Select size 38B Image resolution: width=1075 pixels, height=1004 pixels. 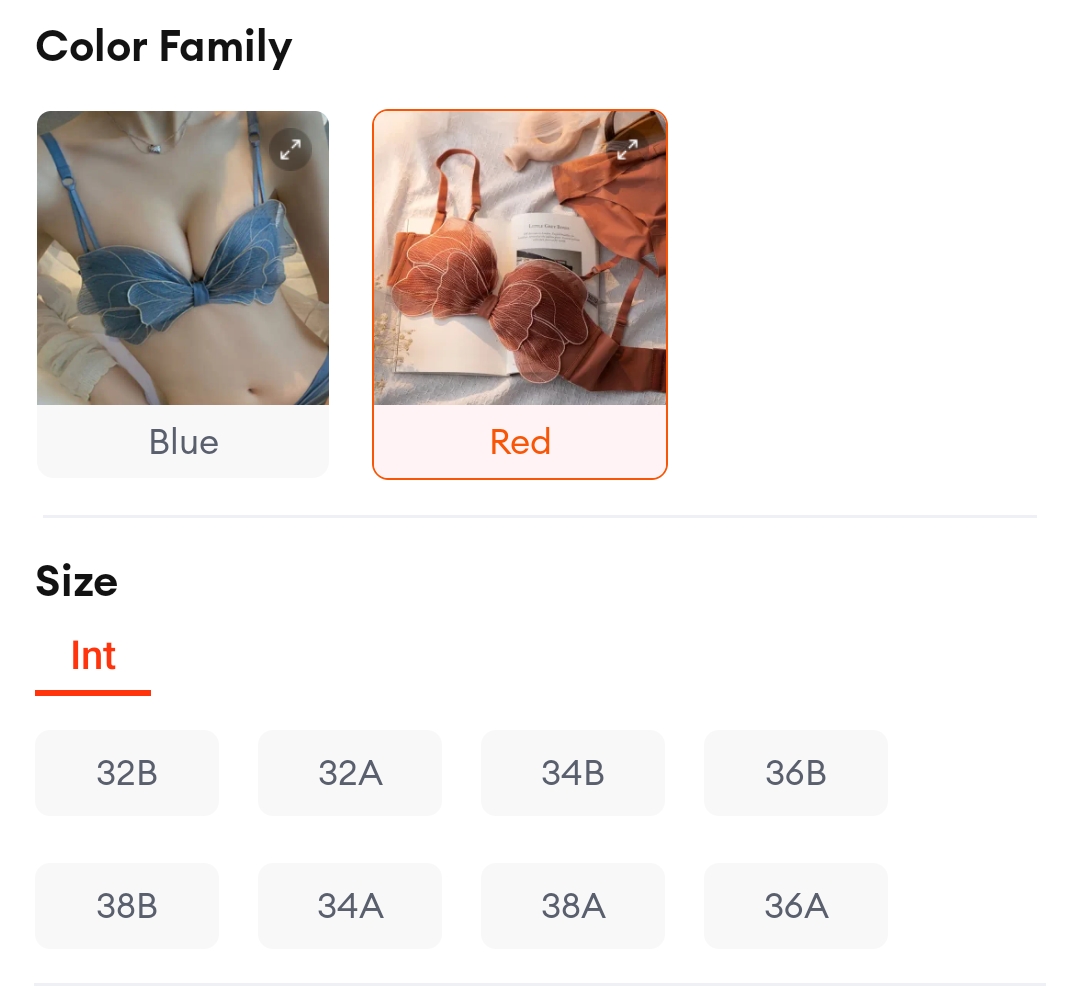[x=127, y=905]
